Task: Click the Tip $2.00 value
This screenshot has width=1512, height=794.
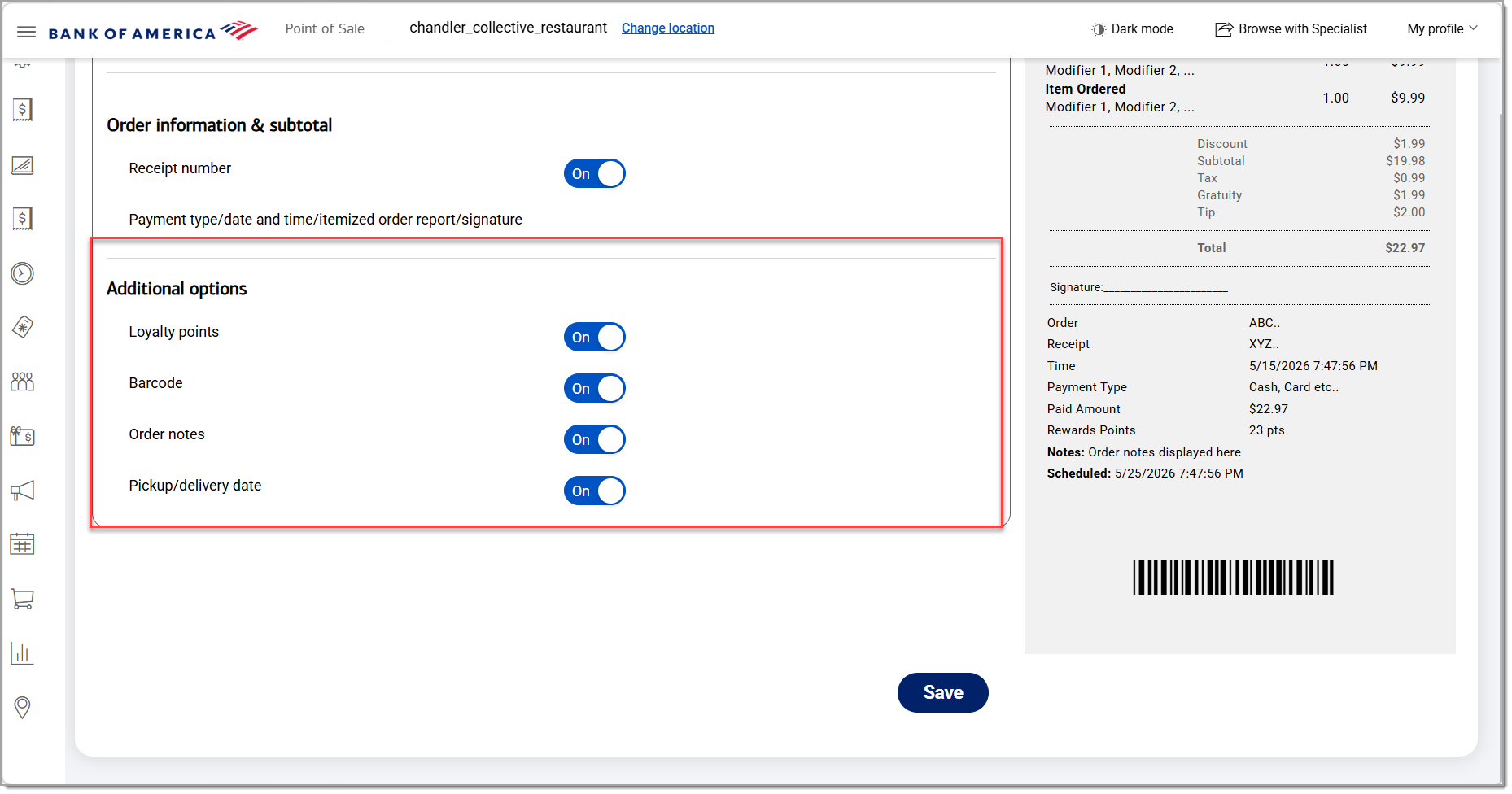Action: tap(1409, 212)
